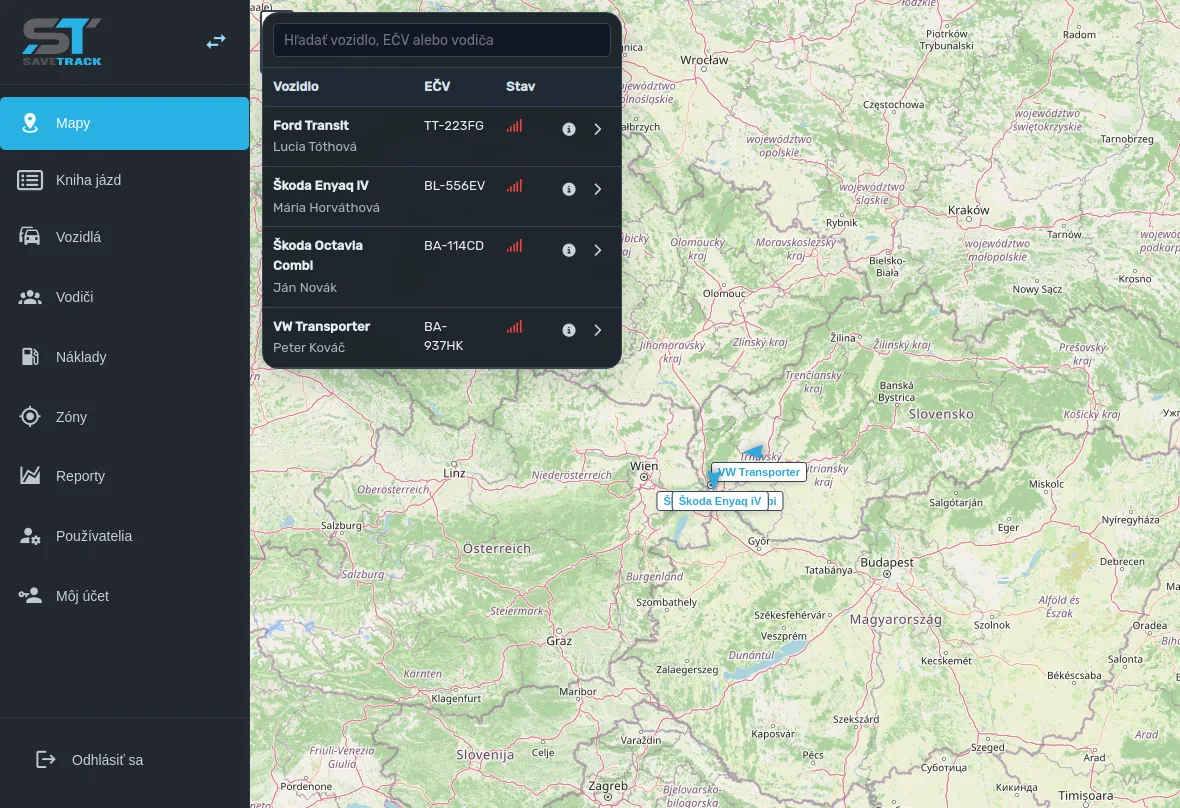Click the Zóny target icon
1180x808 pixels.
pos(30,416)
